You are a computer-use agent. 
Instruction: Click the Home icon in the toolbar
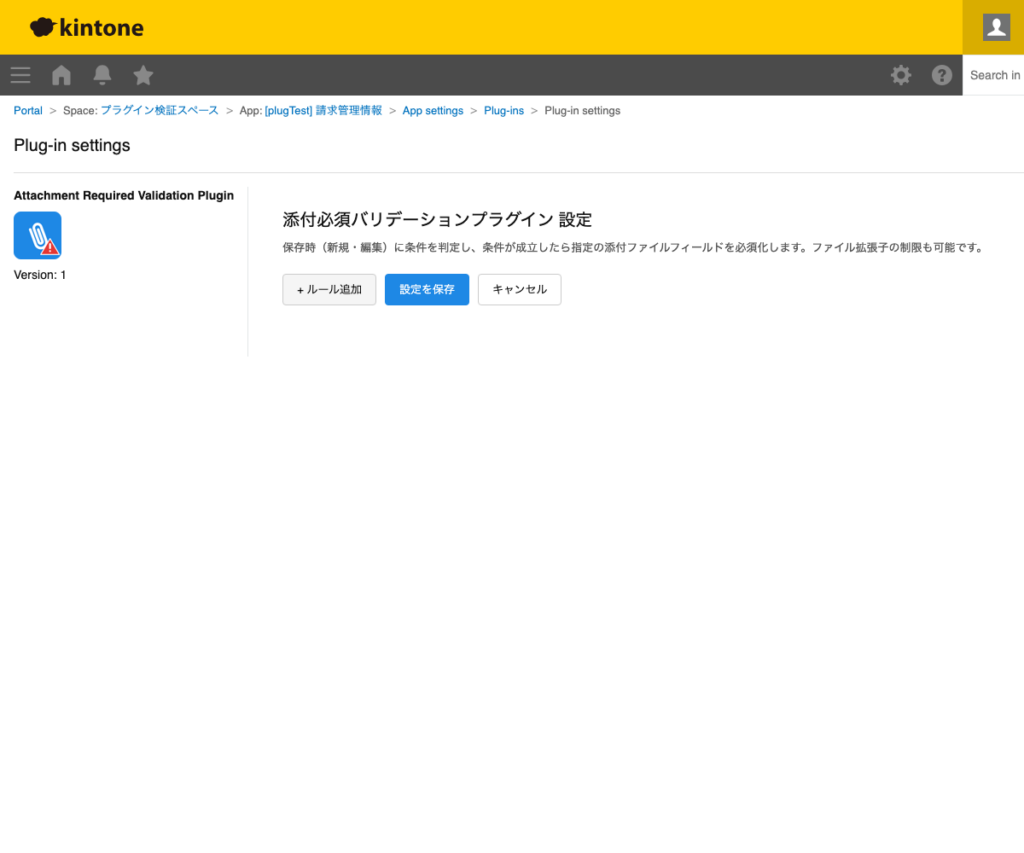click(61, 75)
